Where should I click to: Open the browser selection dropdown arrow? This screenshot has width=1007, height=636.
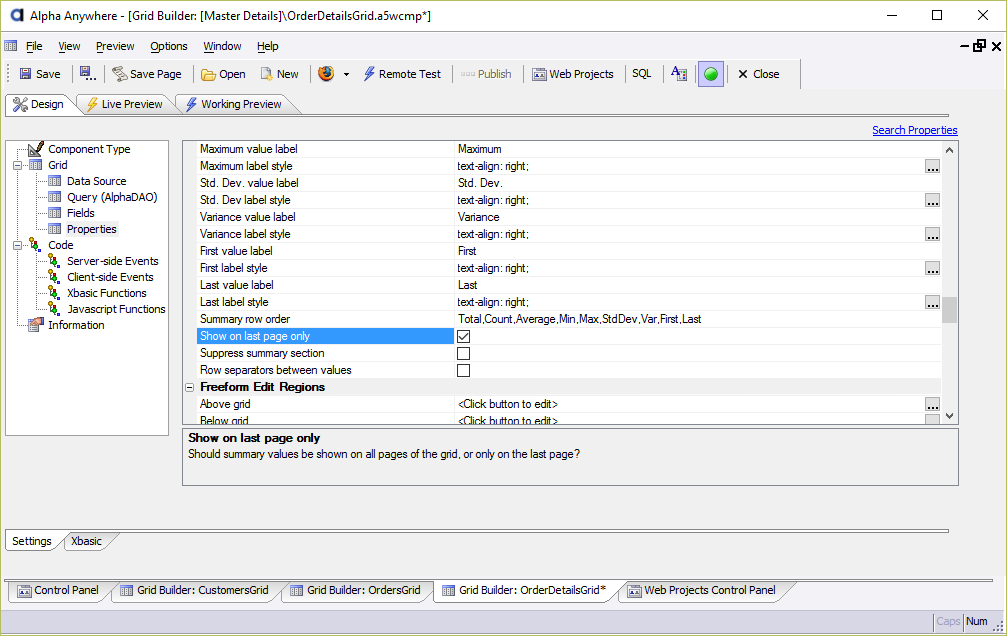pos(346,75)
